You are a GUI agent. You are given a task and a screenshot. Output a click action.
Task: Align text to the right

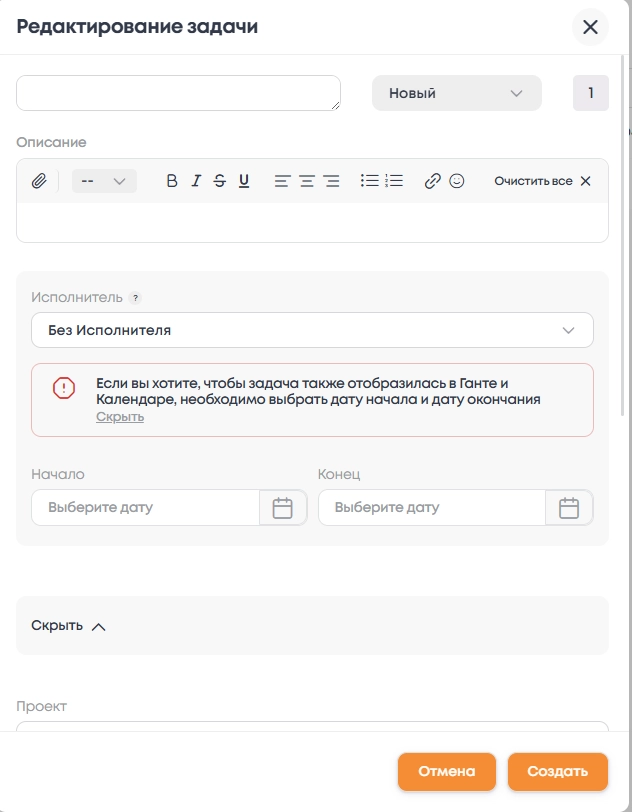[331, 181]
